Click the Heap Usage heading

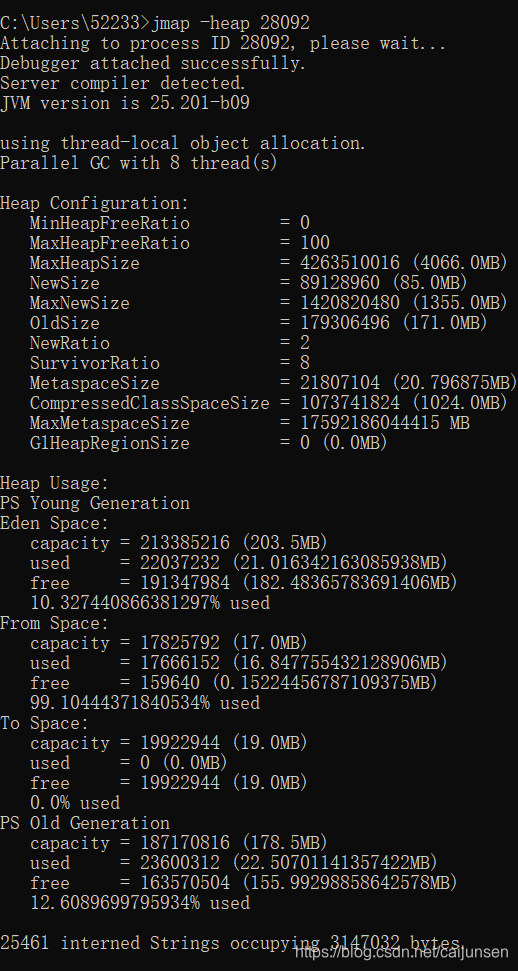pyautogui.click(x=55, y=483)
